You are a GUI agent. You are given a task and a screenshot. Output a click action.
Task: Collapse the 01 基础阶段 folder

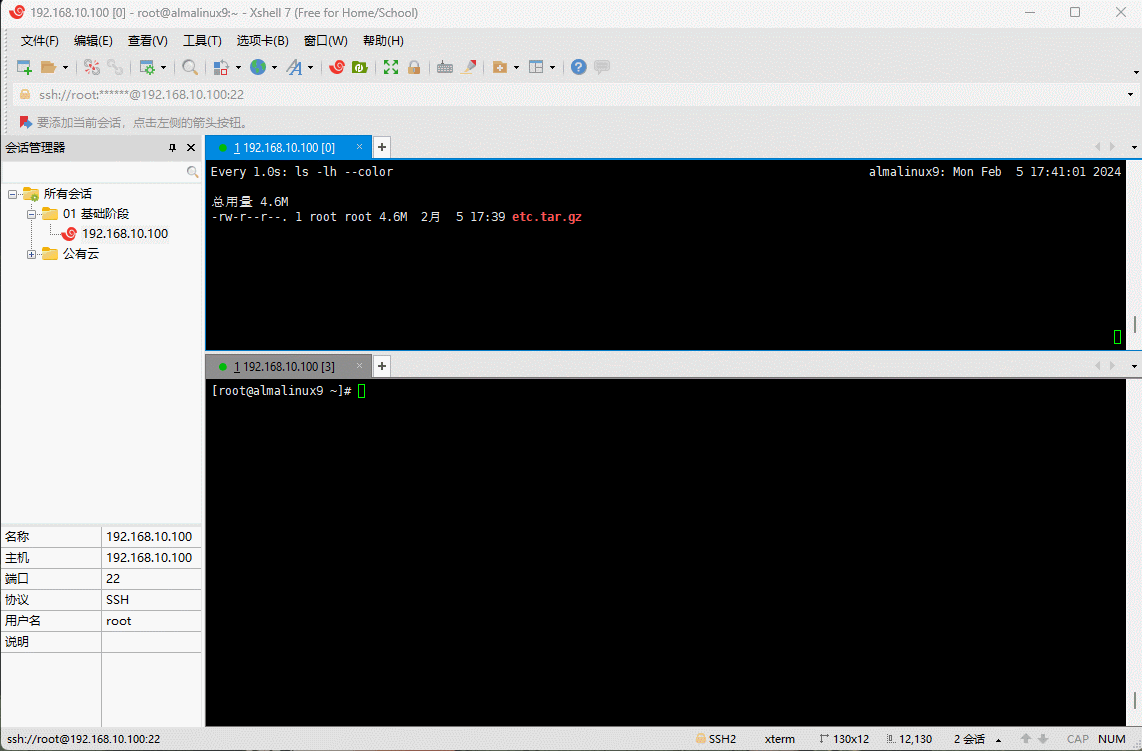point(32,214)
